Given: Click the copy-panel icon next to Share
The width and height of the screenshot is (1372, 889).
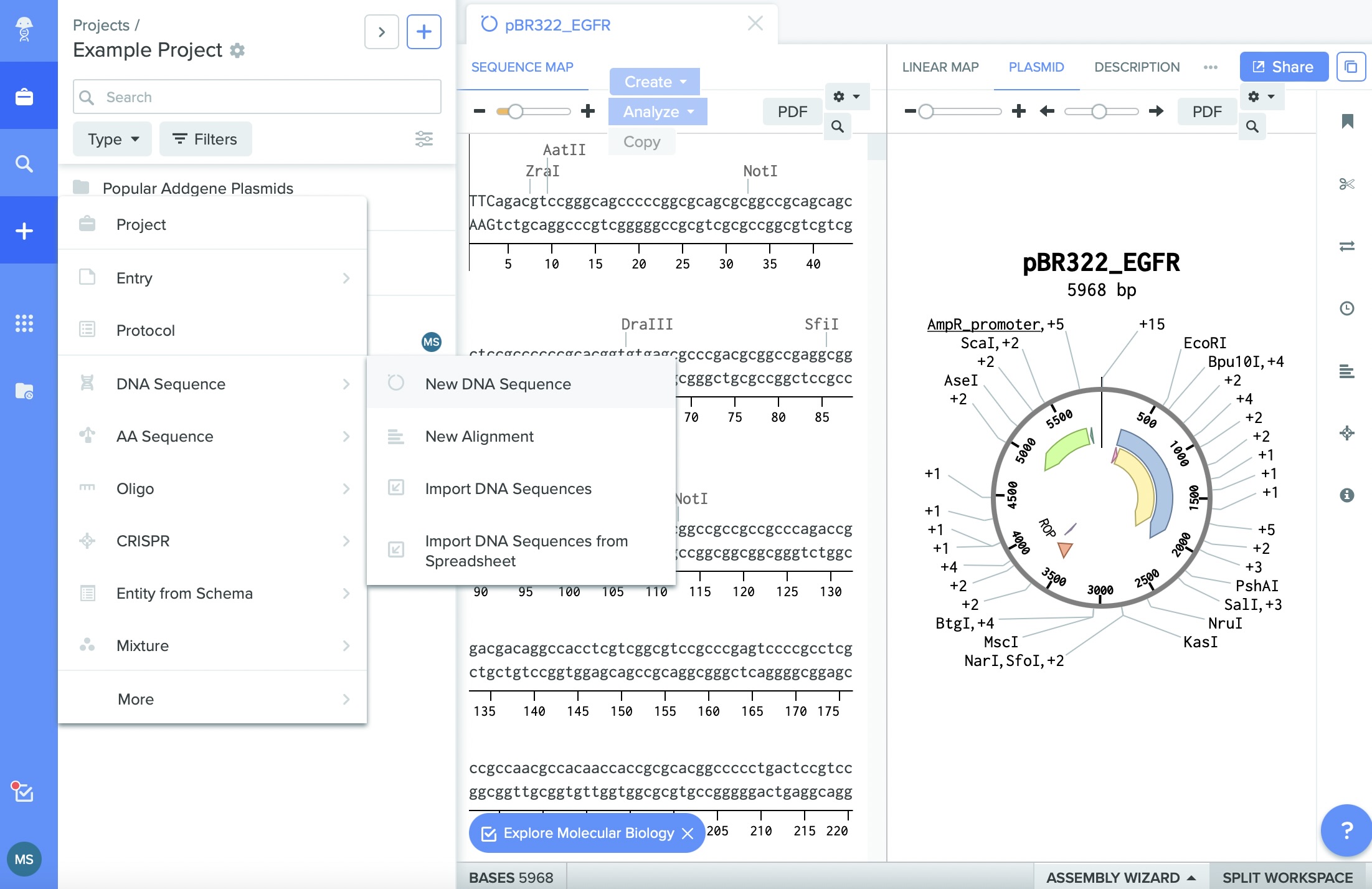Looking at the screenshot, I should pyautogui.click(x=1351, y=67).
